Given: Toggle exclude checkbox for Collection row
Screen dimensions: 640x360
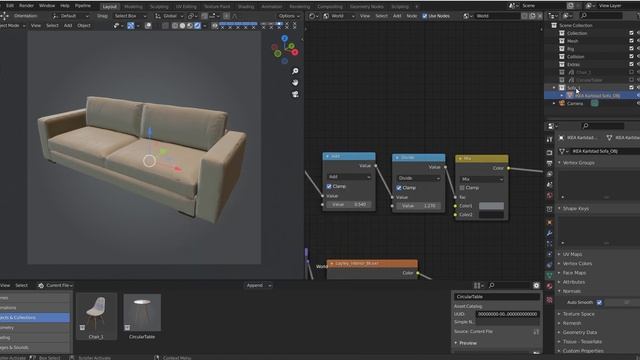Looking at the screenshot, I should 631,33.
